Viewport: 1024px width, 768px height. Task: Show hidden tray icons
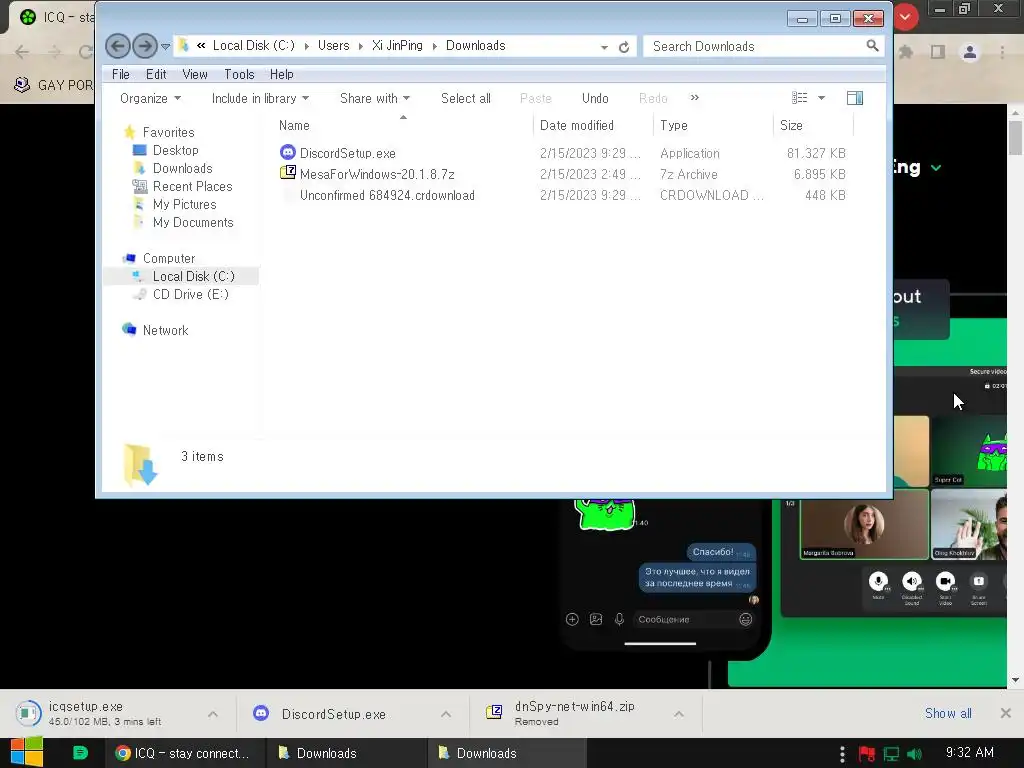point(842,754)
